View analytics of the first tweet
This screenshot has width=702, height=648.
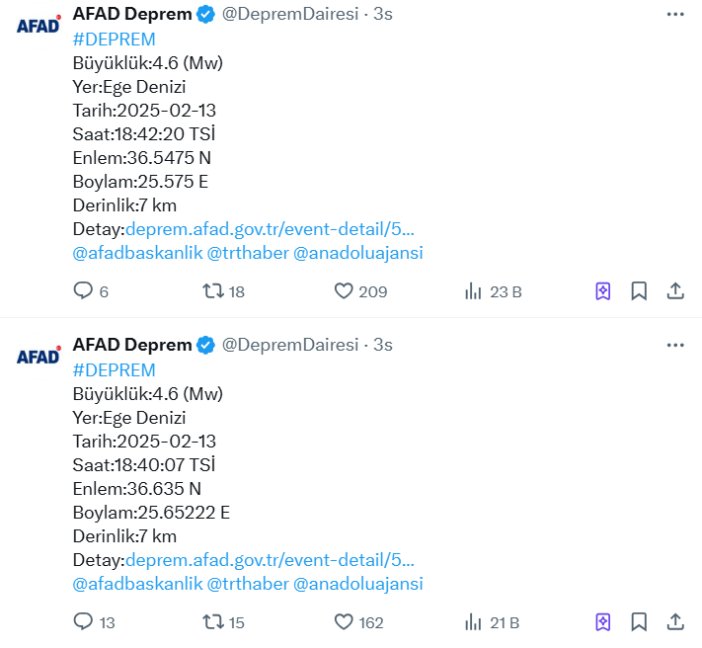tap(473, 291)
